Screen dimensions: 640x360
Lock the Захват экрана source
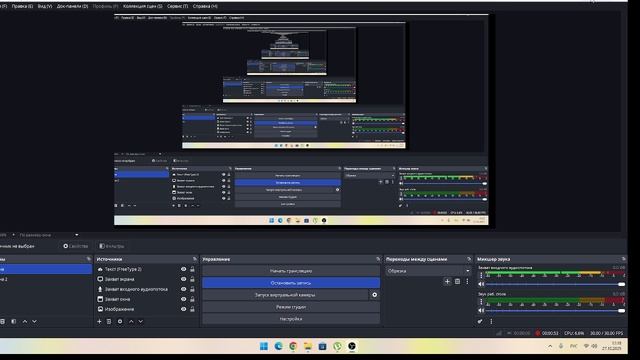[192, 279]
